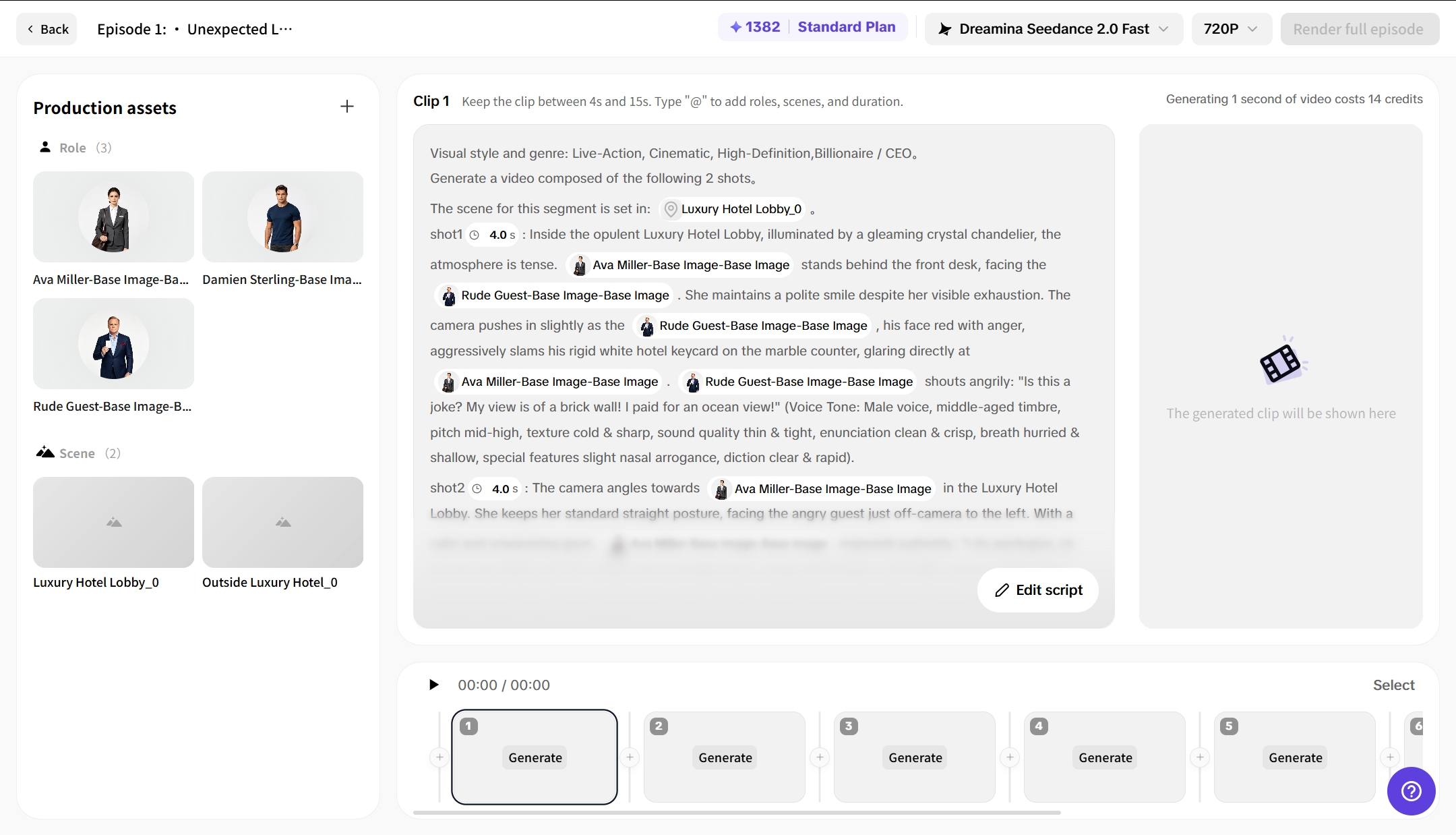Insert a clip before clip 1
This screenshot has height=835, width=1456.
coord(439,757)
